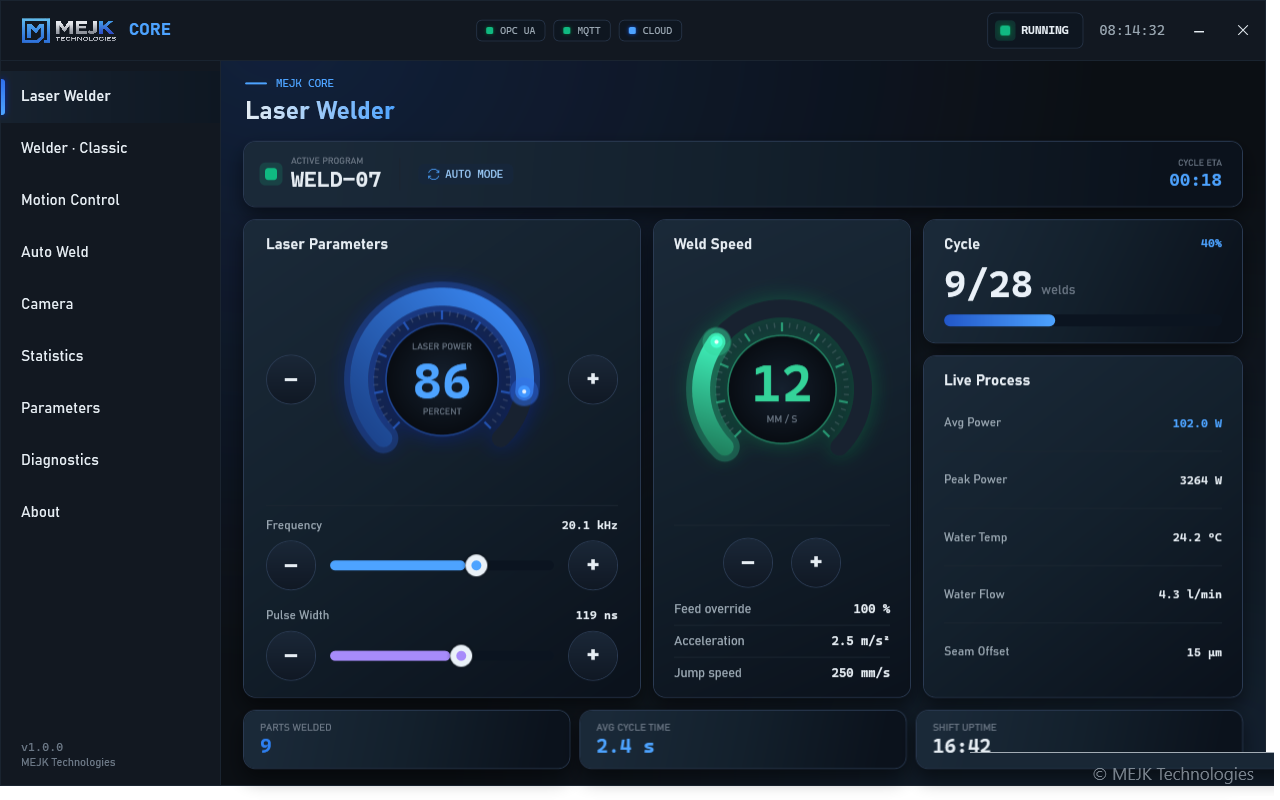Open the Laser Welder page
This screenshot has width=1280, height=800.
110,96
